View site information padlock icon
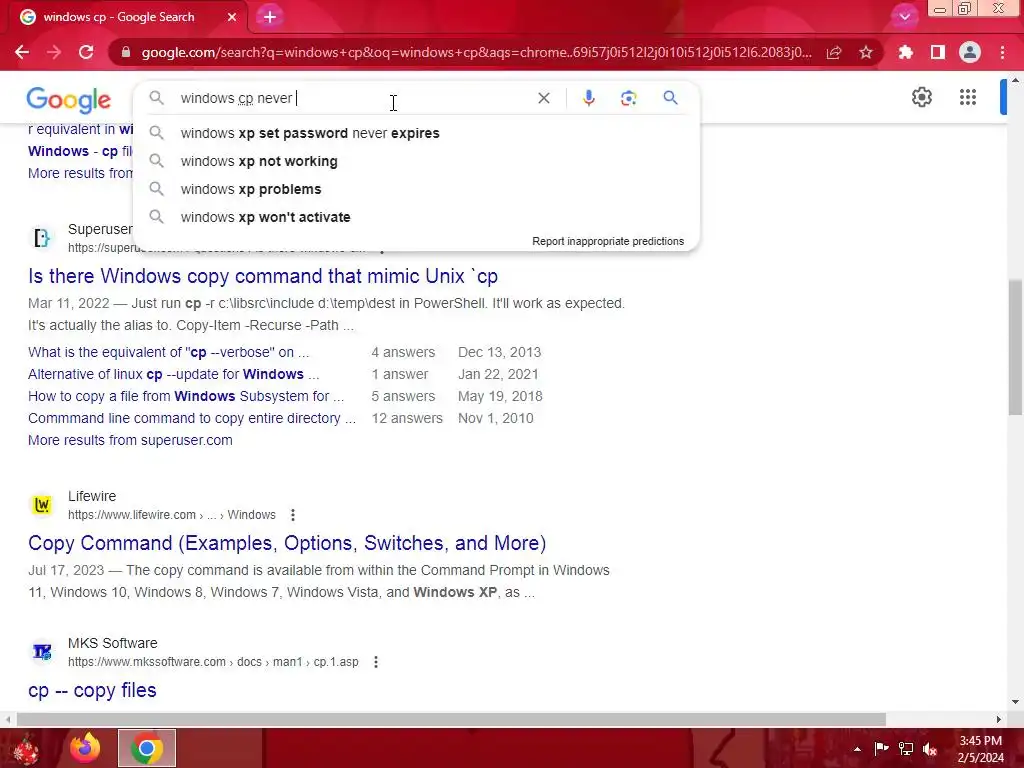Viewport: 1024px width, 768px height. (x=125, y=52)
